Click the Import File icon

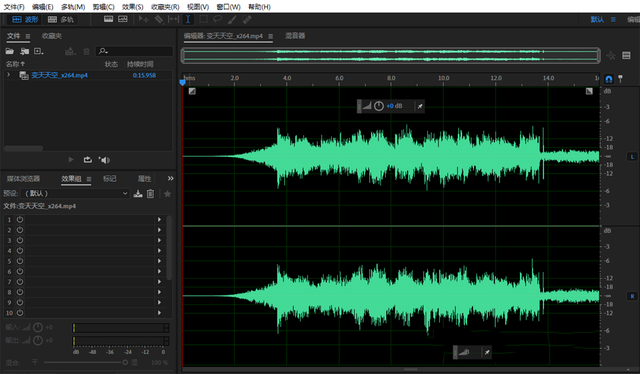pos(24,51)
